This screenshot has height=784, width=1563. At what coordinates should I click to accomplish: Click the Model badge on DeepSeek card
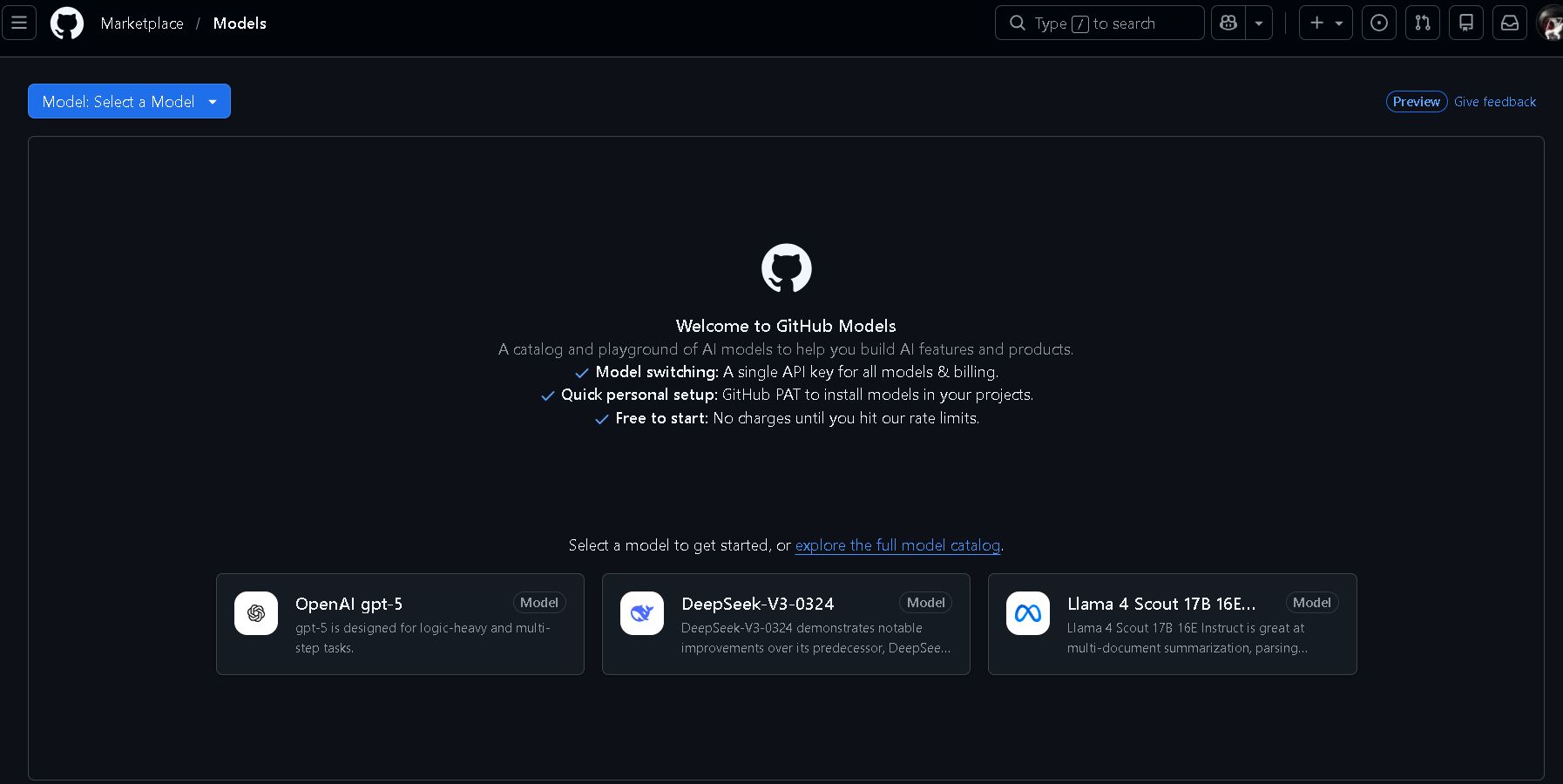click(x=925, y=603)
